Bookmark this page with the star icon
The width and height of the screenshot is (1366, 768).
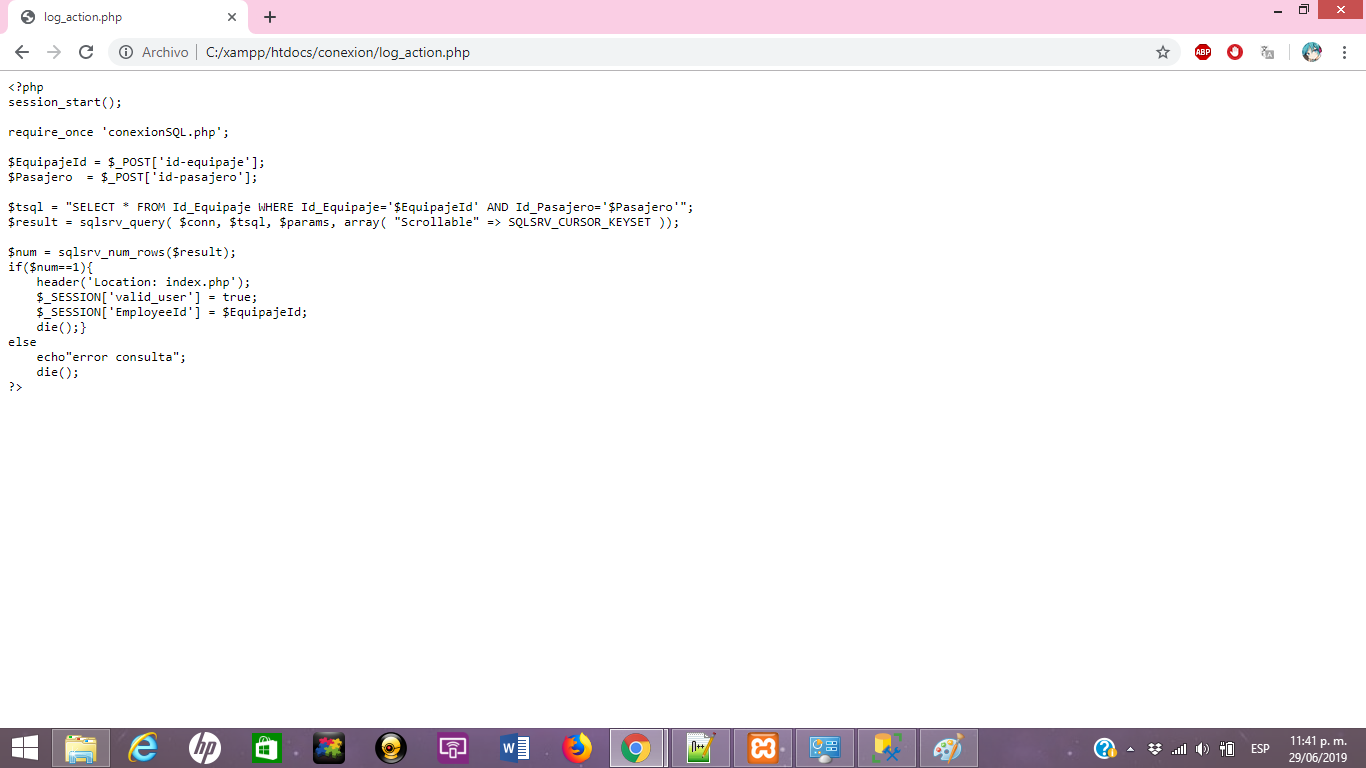tap(1163, 52)
